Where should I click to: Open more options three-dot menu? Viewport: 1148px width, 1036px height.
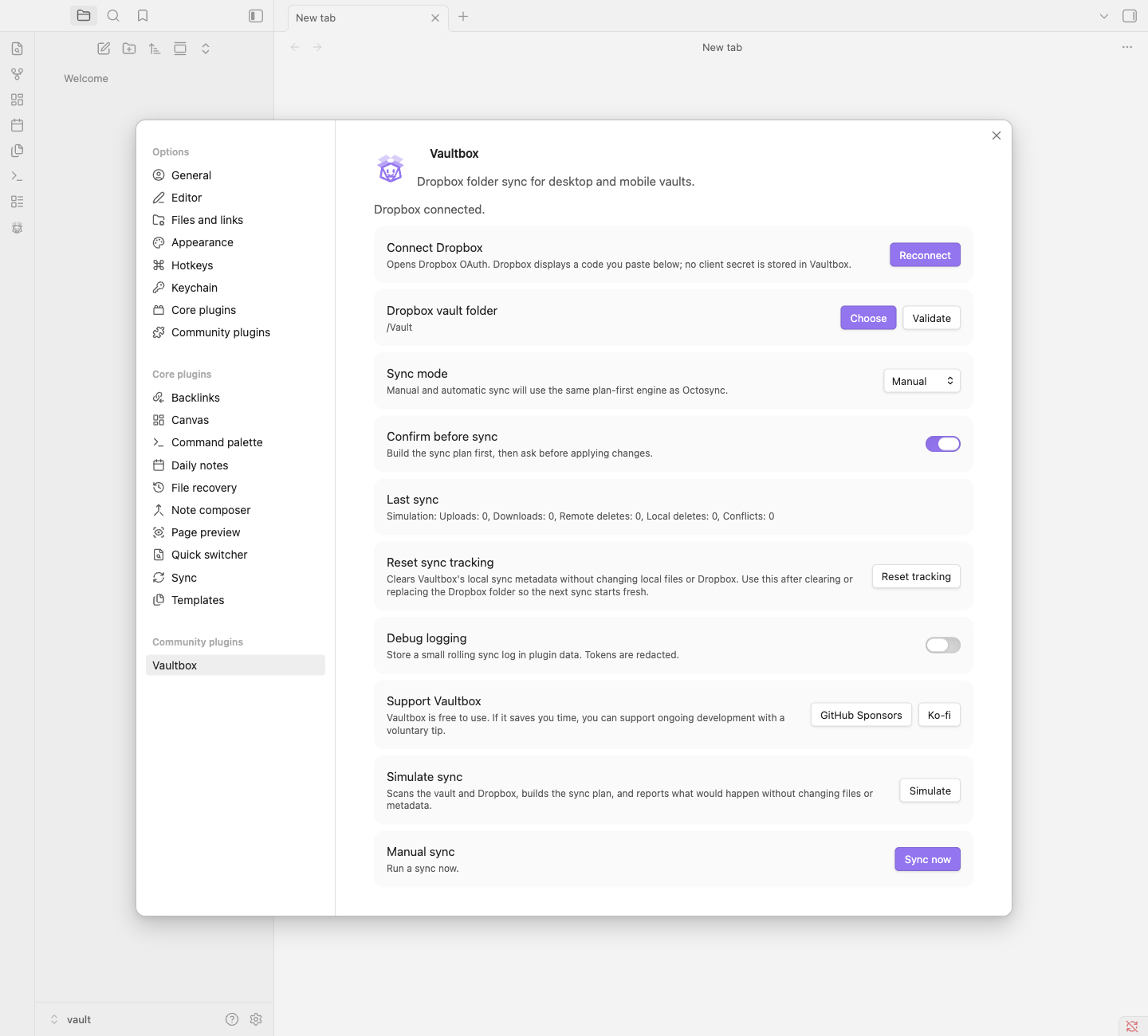(1127, 47)
